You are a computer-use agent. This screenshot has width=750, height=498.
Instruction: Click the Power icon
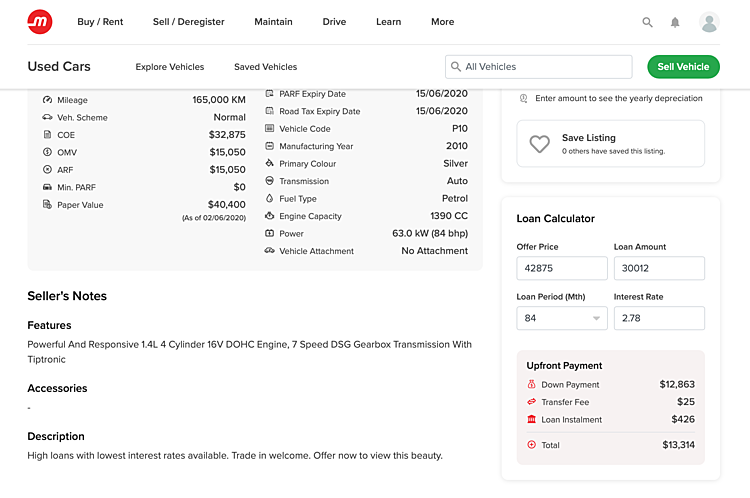click(x=269, y=233)
